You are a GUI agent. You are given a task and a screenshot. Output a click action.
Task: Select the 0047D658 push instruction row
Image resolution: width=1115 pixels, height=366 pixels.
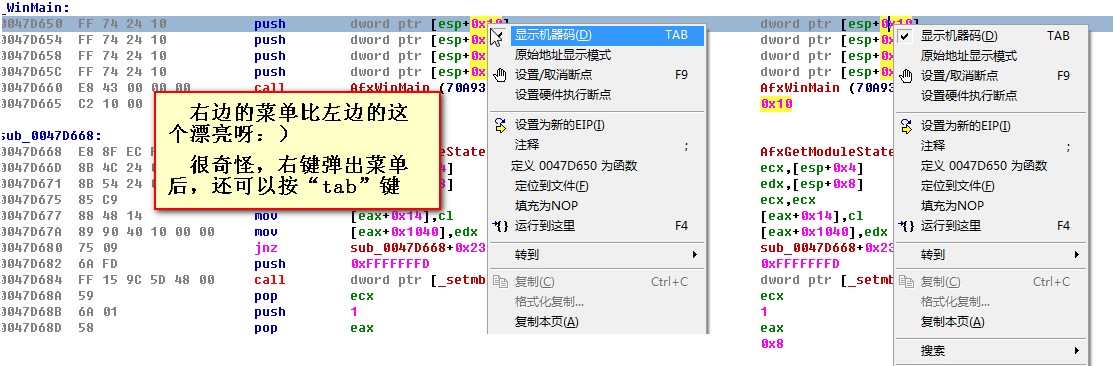tap(245, 55)
